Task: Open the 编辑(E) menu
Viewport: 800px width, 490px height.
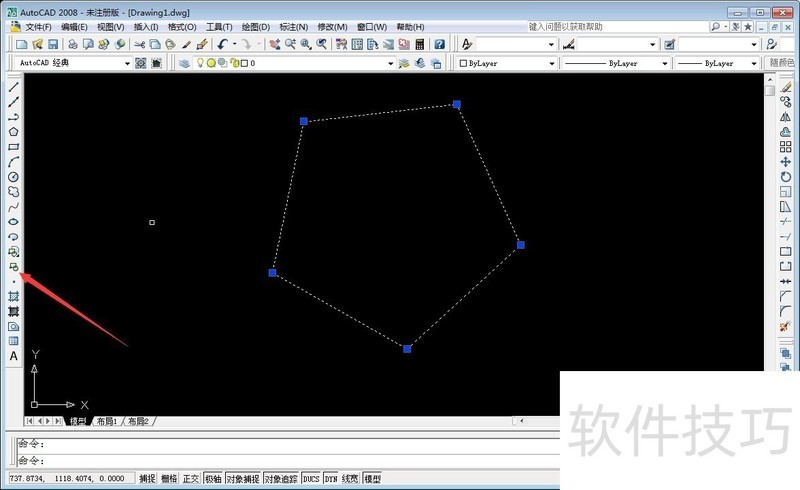Action: coord(74,27)
